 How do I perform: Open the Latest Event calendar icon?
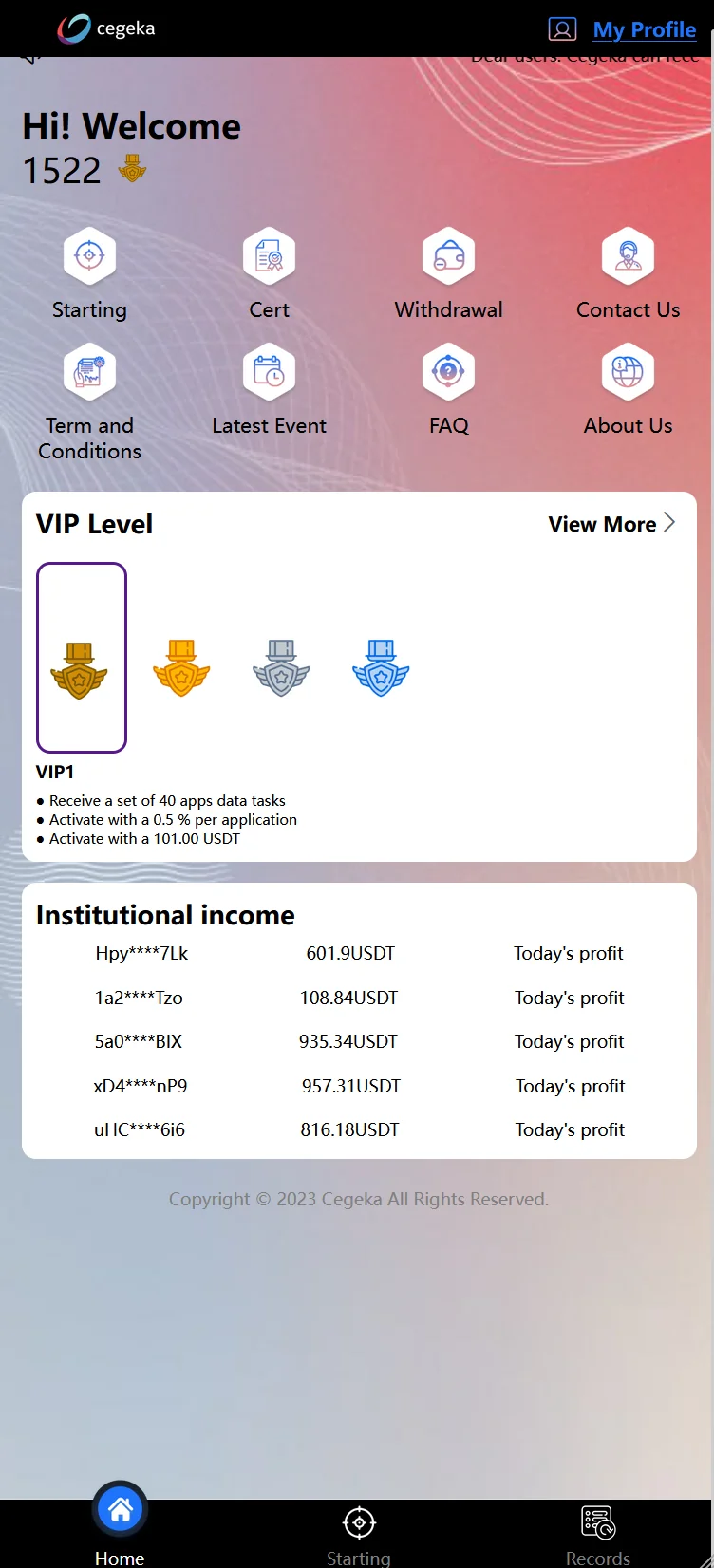coord(269,372)
